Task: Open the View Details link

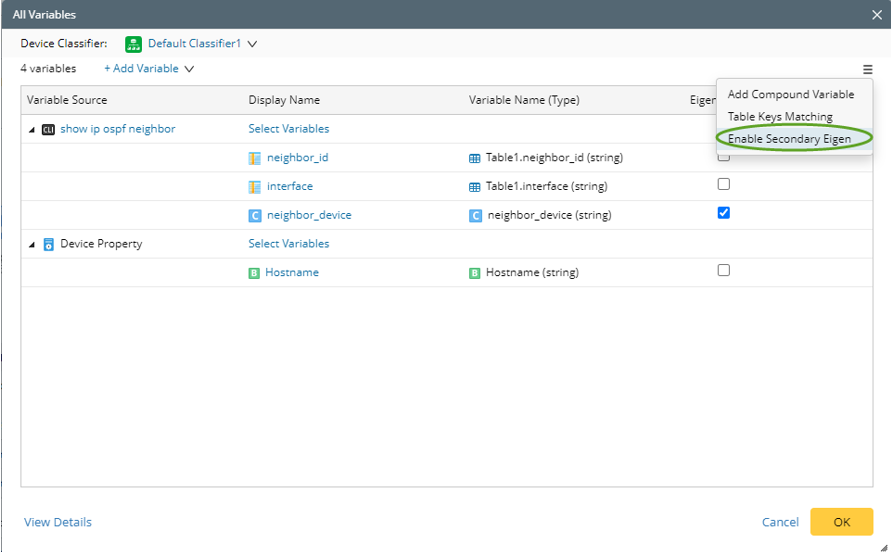Action: (58, 522)
